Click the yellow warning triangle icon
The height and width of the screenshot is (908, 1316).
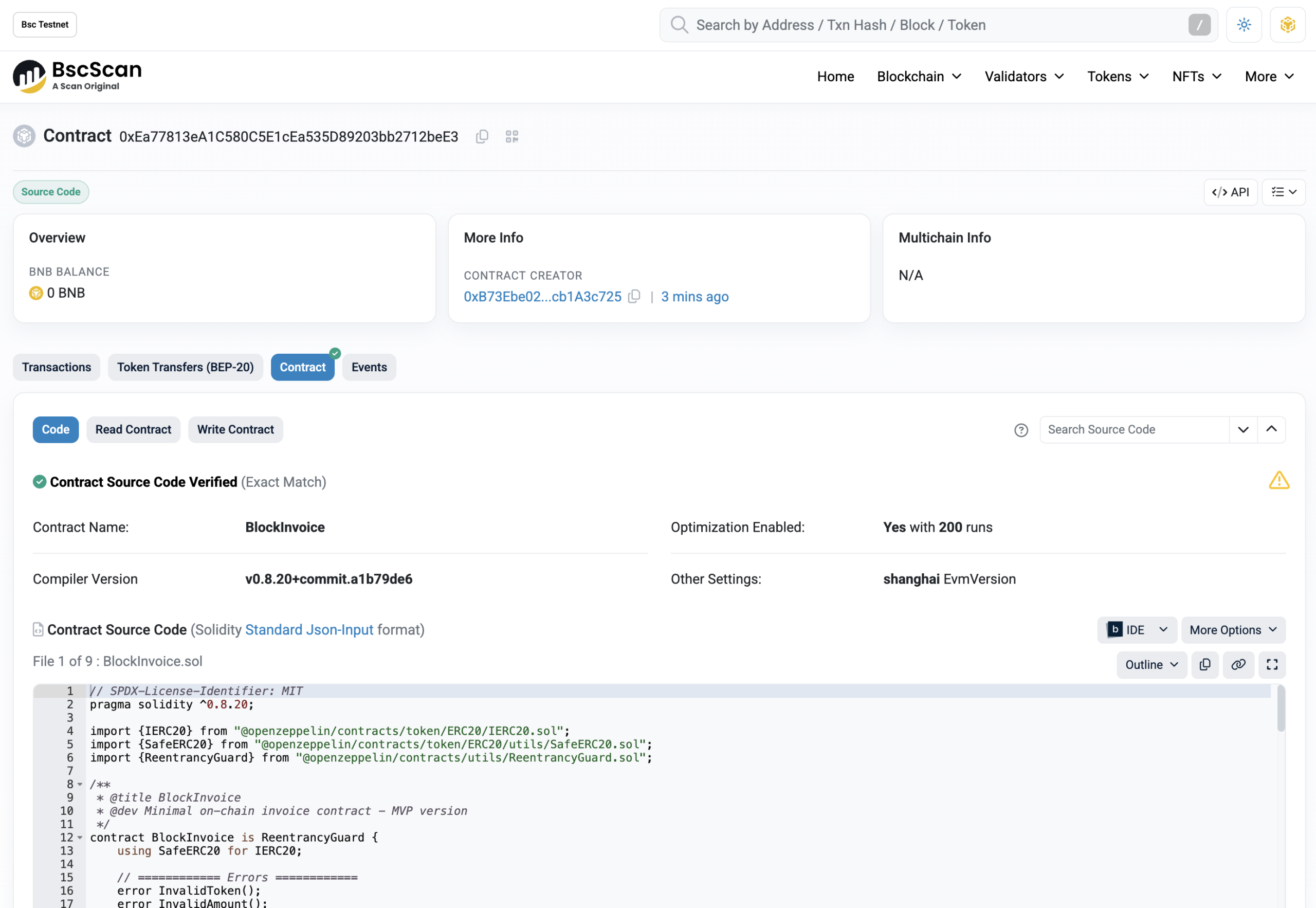click(x=1278, y=481)
